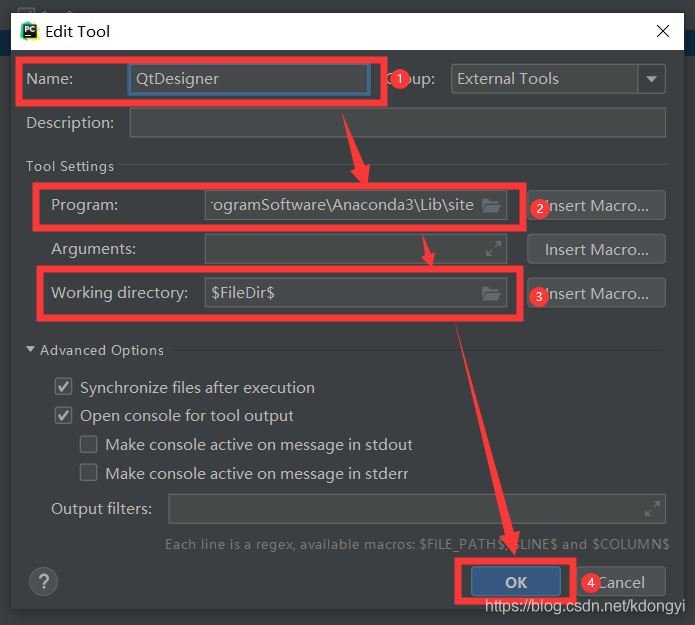Select the External Tools group combo box
695x625 pixels.
[x=543, y=79]
